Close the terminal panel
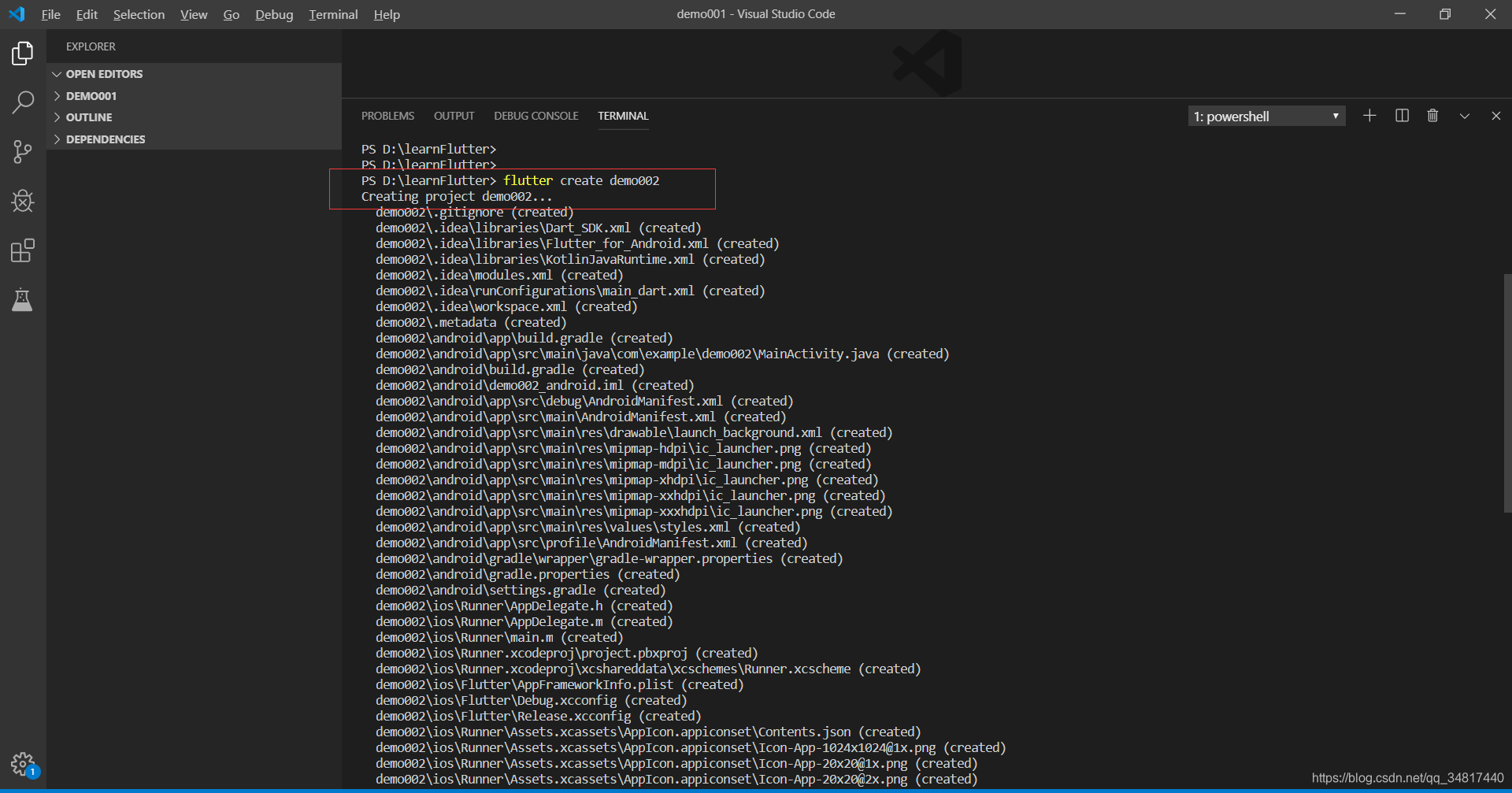The height and width of the screenshot is (793, 1512). (x=1496, y=116)
